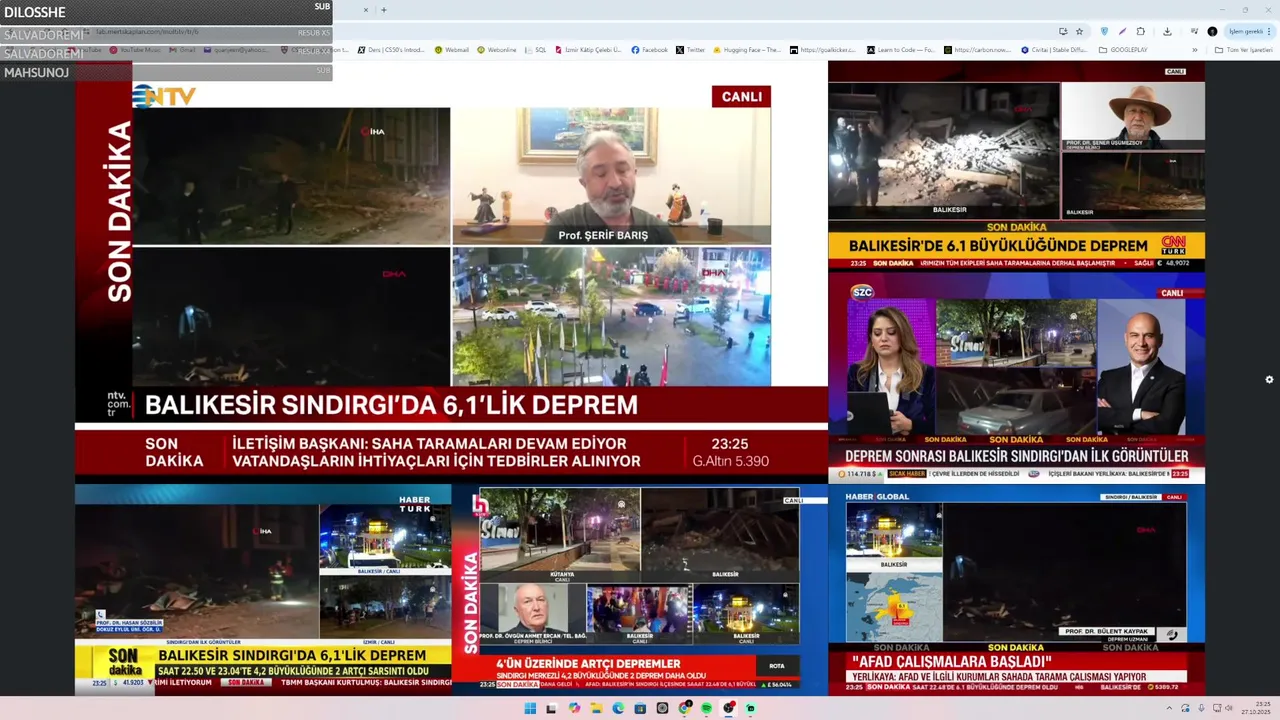Expand the GOOGLEPLAY bookmark folder

1123,50
